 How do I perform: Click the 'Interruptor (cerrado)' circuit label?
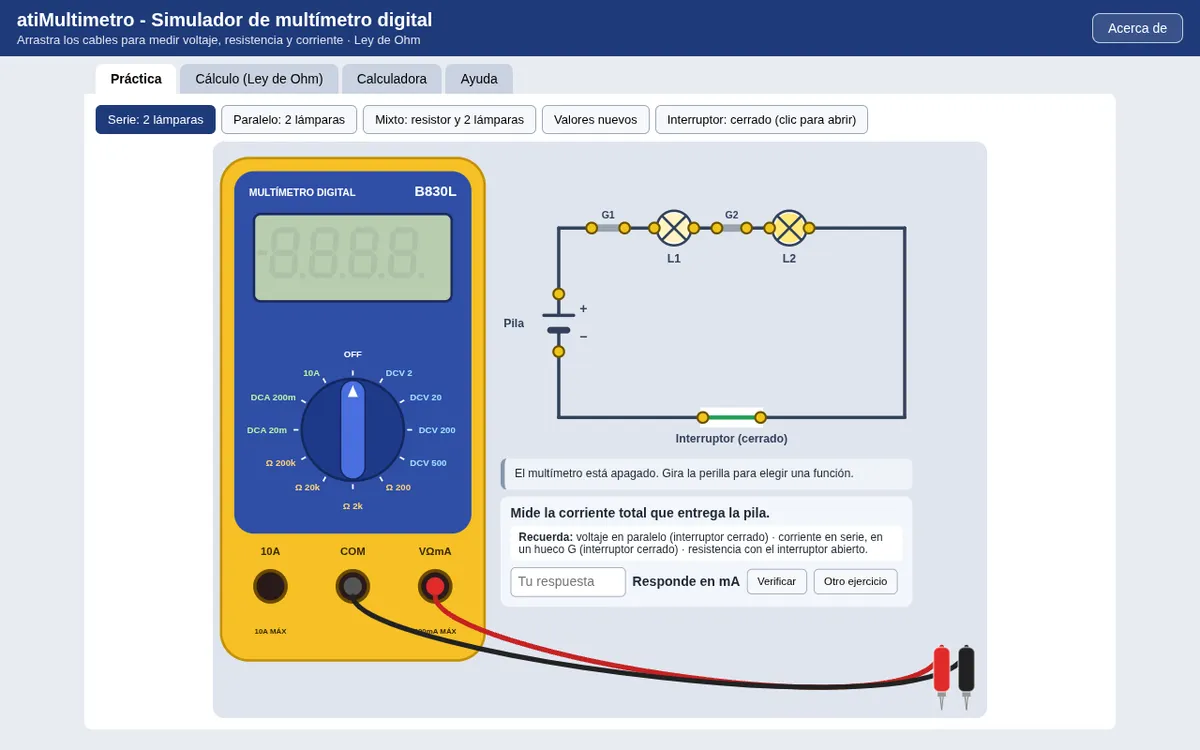coord(732,439)
